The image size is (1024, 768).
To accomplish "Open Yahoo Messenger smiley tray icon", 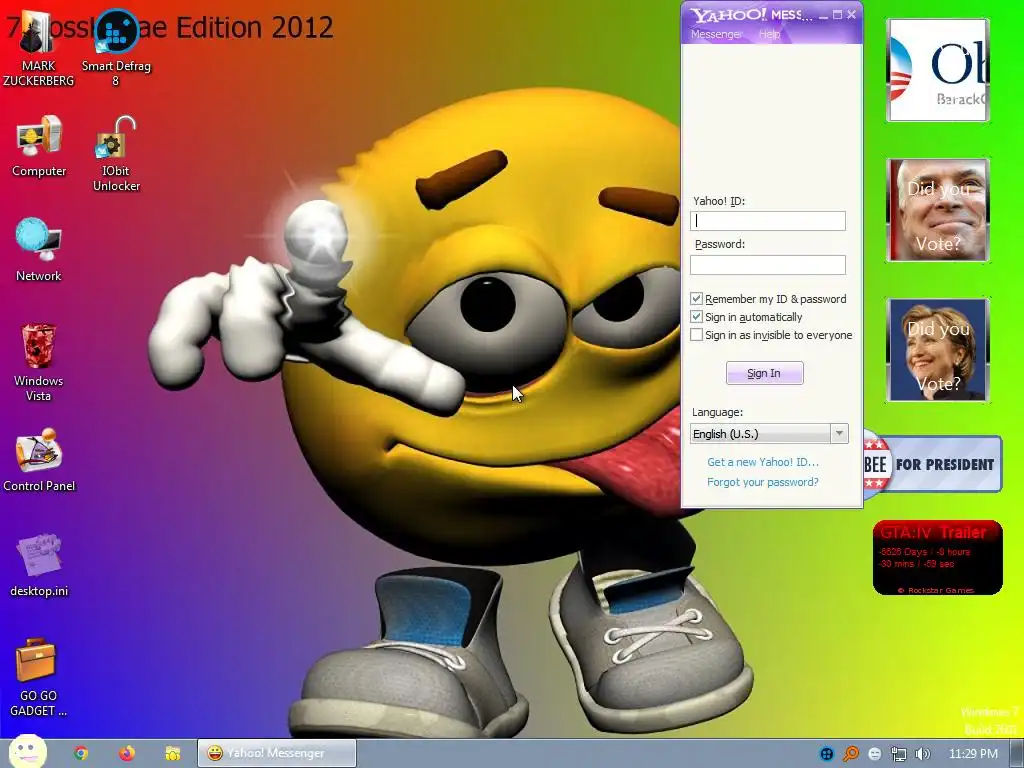I will (x=875, y=754).
